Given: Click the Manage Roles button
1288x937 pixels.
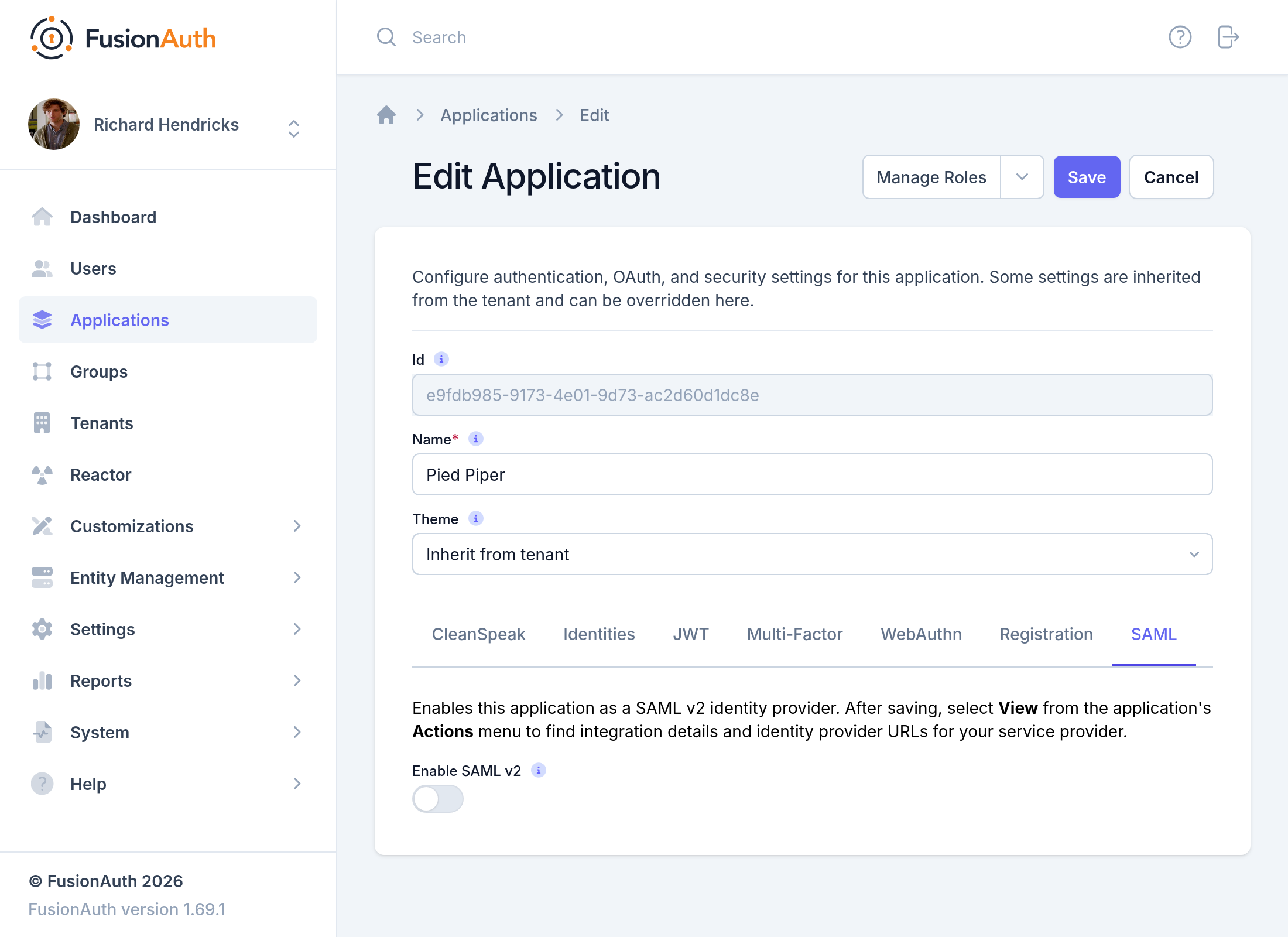Looking at the screenshot, I should tap(931, 177).
